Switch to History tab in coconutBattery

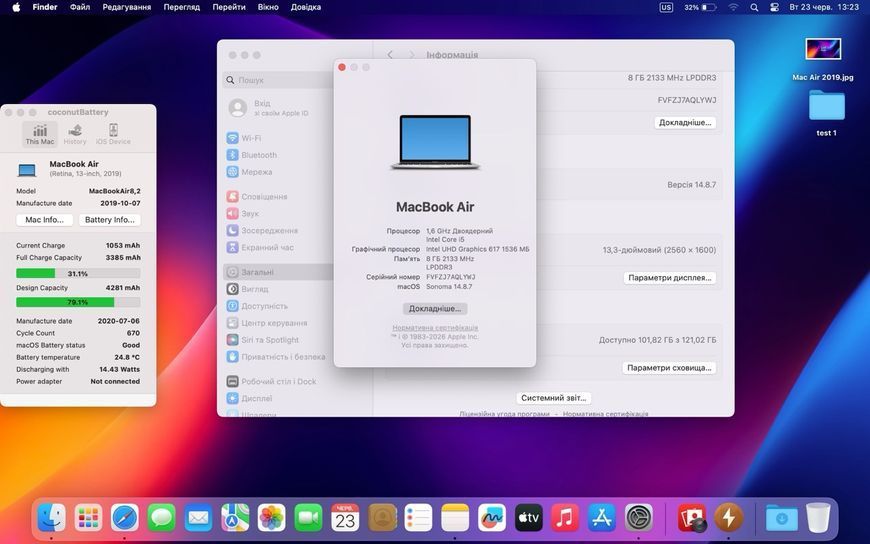[x=75, y=134]
